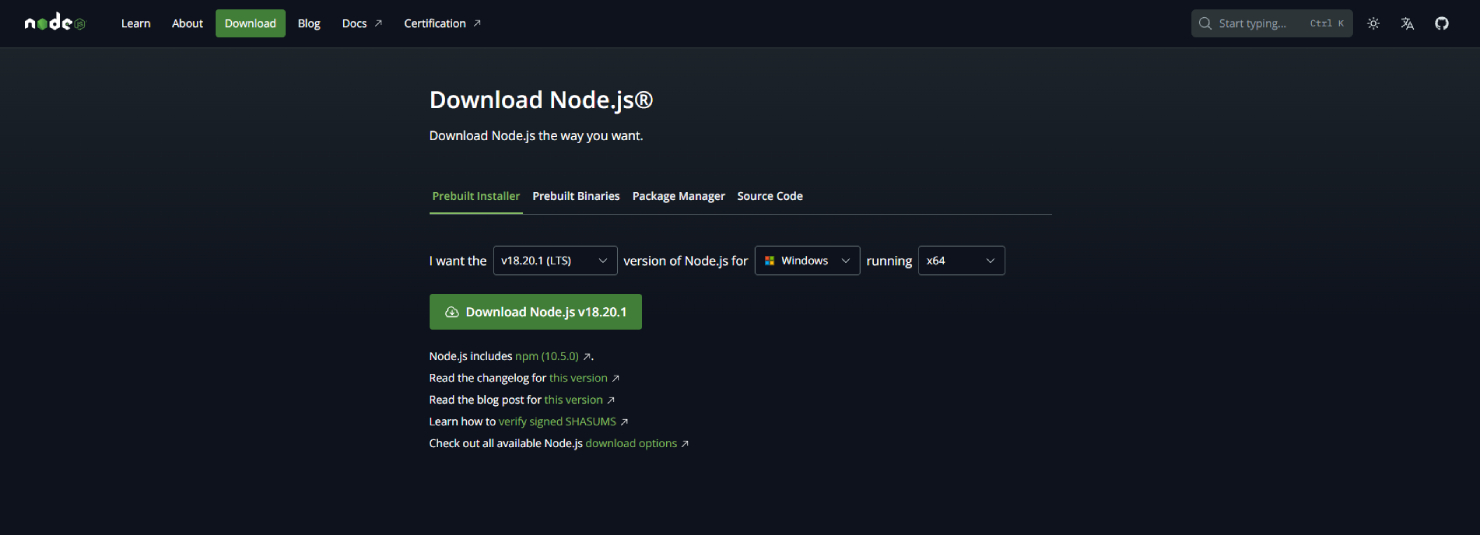Go to the Learn menu item
Viewport: 1480px width, 535px height.
(x=136, y=23)
